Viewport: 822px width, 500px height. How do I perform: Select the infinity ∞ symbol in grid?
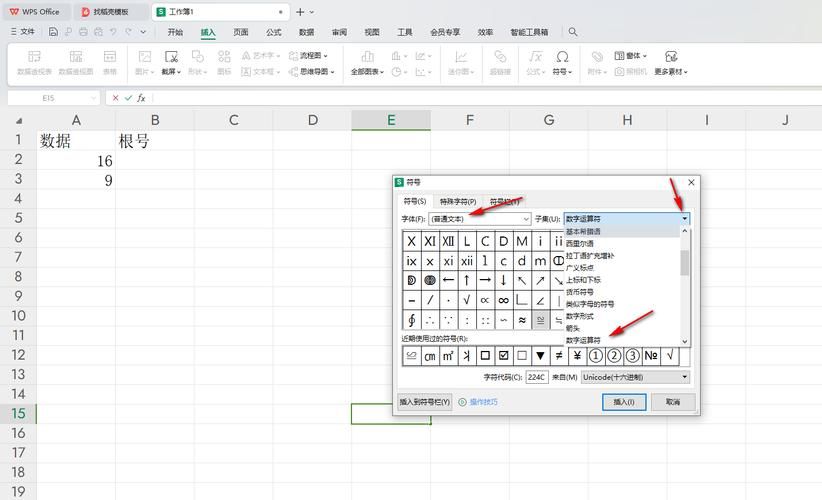tap(503, 300)
